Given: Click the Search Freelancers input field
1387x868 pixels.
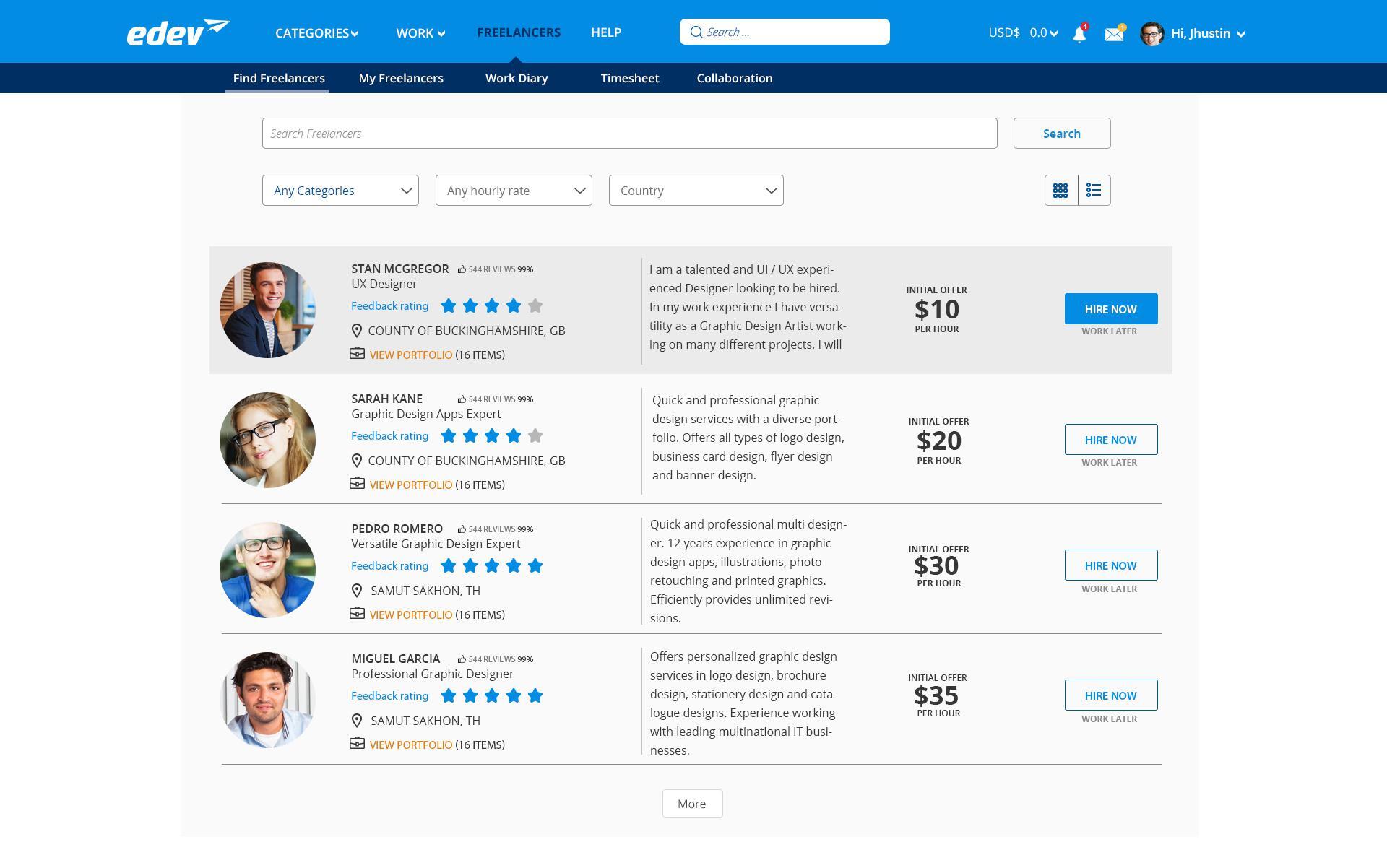Looking at the screenshot, I should click(629, 134).
